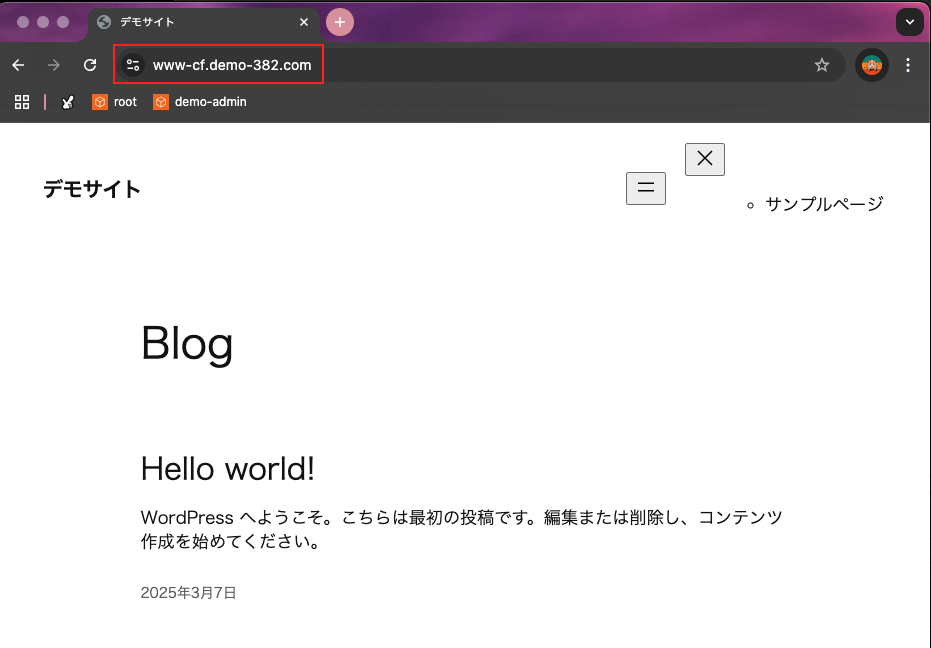Open site information icon in address bar
931x648 pixels.
click(x=133, y=65)
